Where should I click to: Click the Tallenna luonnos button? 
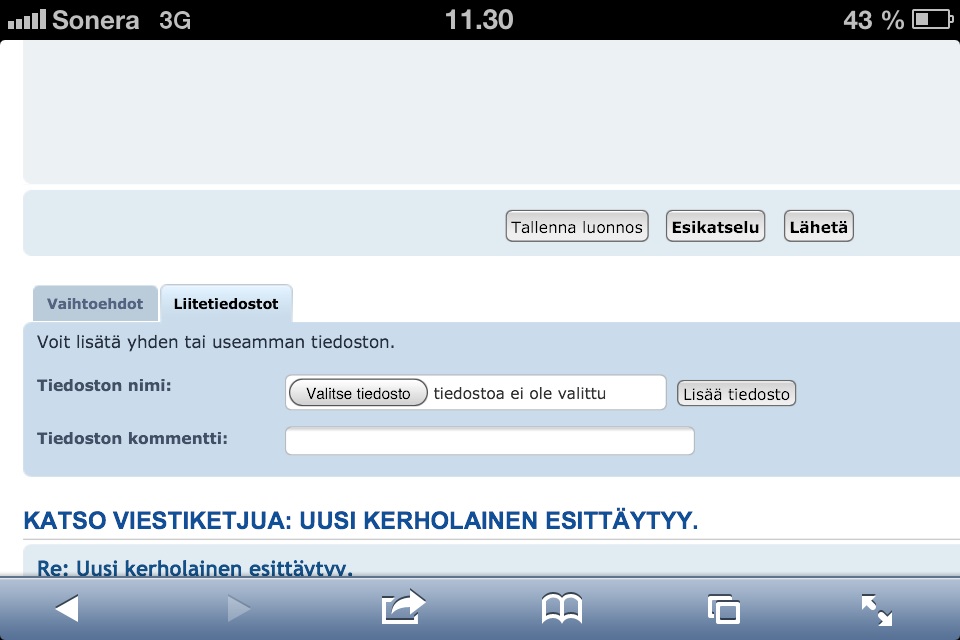(x=576, y=227)
